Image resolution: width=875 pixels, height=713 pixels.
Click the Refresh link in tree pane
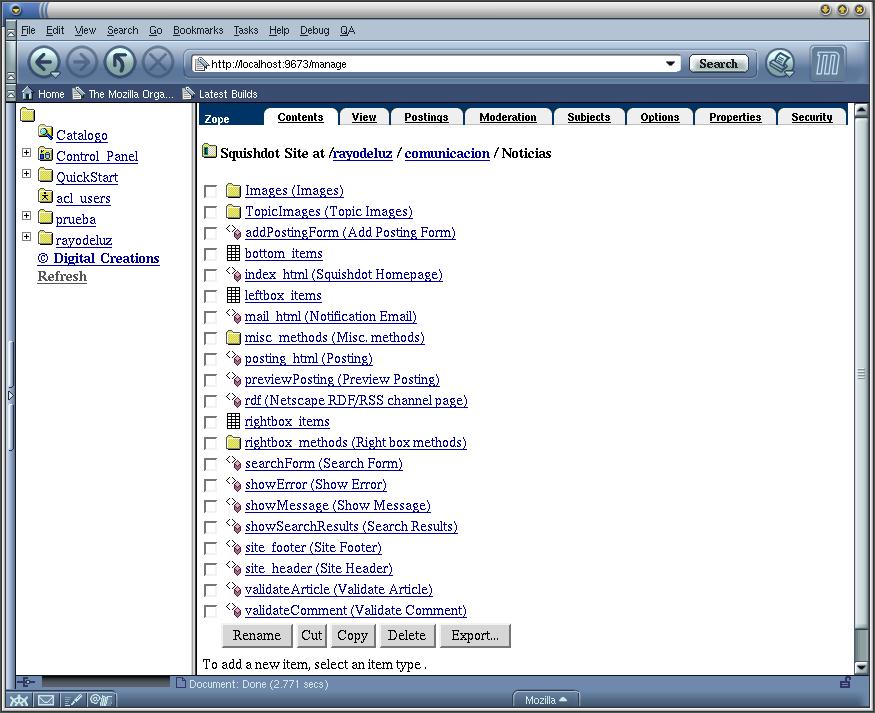[62, 276]
